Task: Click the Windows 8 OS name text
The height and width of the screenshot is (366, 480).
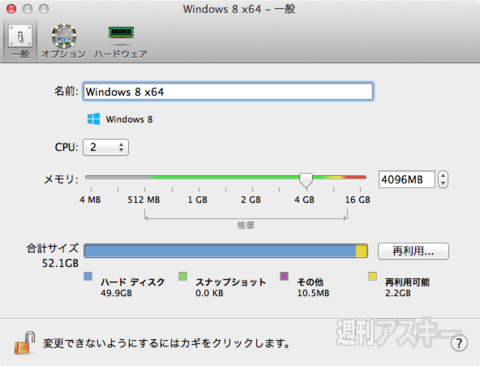Action: point(129,119)
